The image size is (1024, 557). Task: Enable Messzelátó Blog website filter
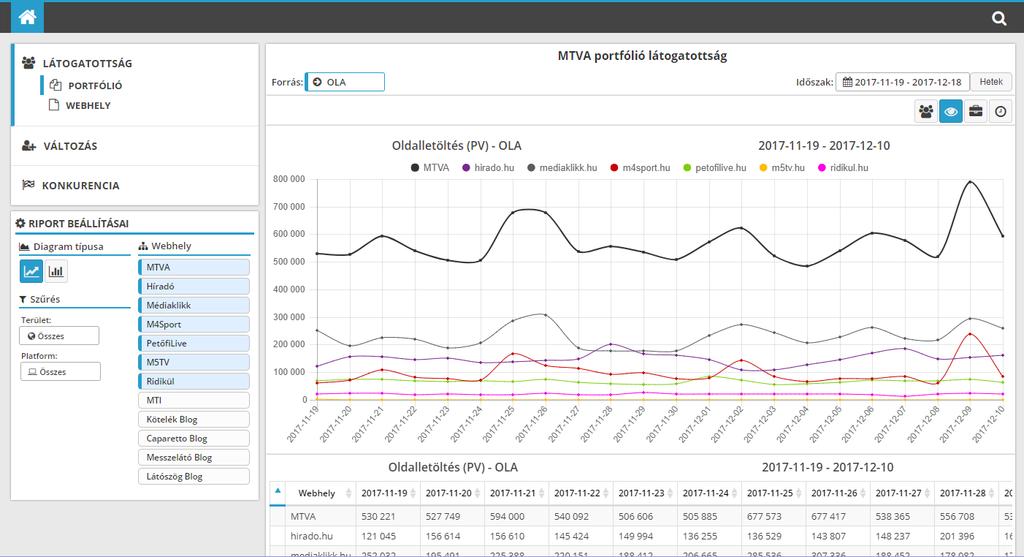[x=194, y=457]
